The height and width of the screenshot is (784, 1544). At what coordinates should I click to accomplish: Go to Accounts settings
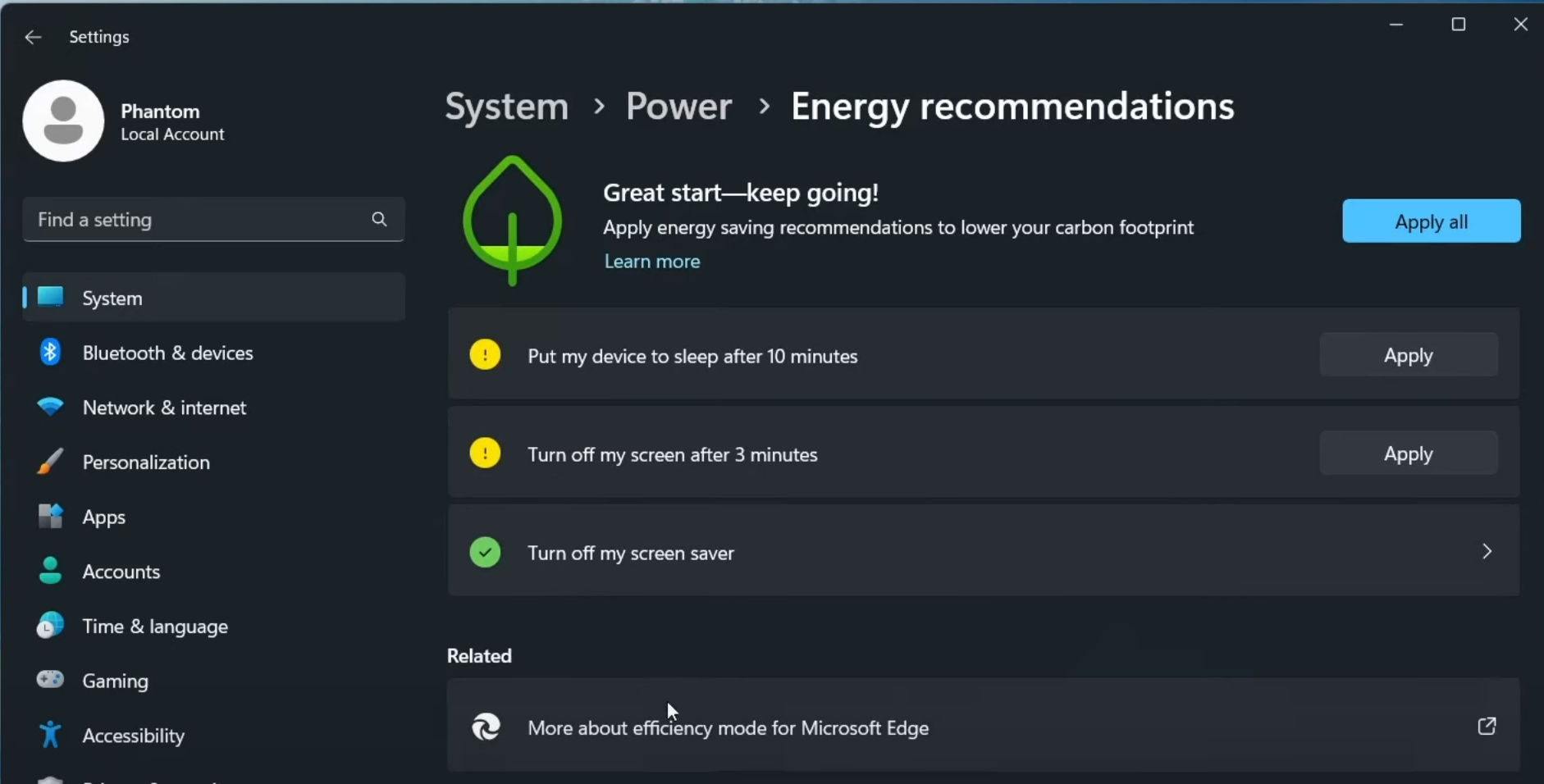point(121,572)
